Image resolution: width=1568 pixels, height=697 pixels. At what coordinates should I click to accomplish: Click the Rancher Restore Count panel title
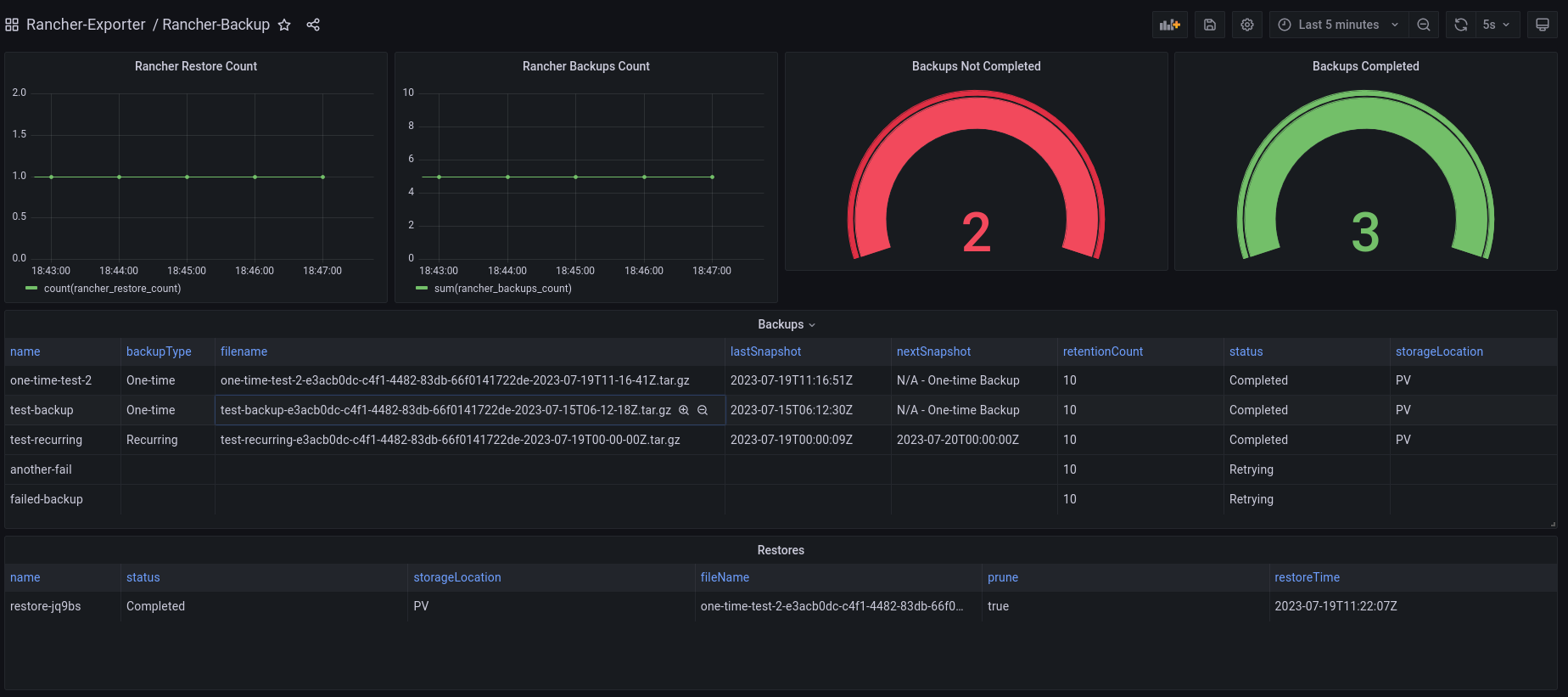point(196,66)
